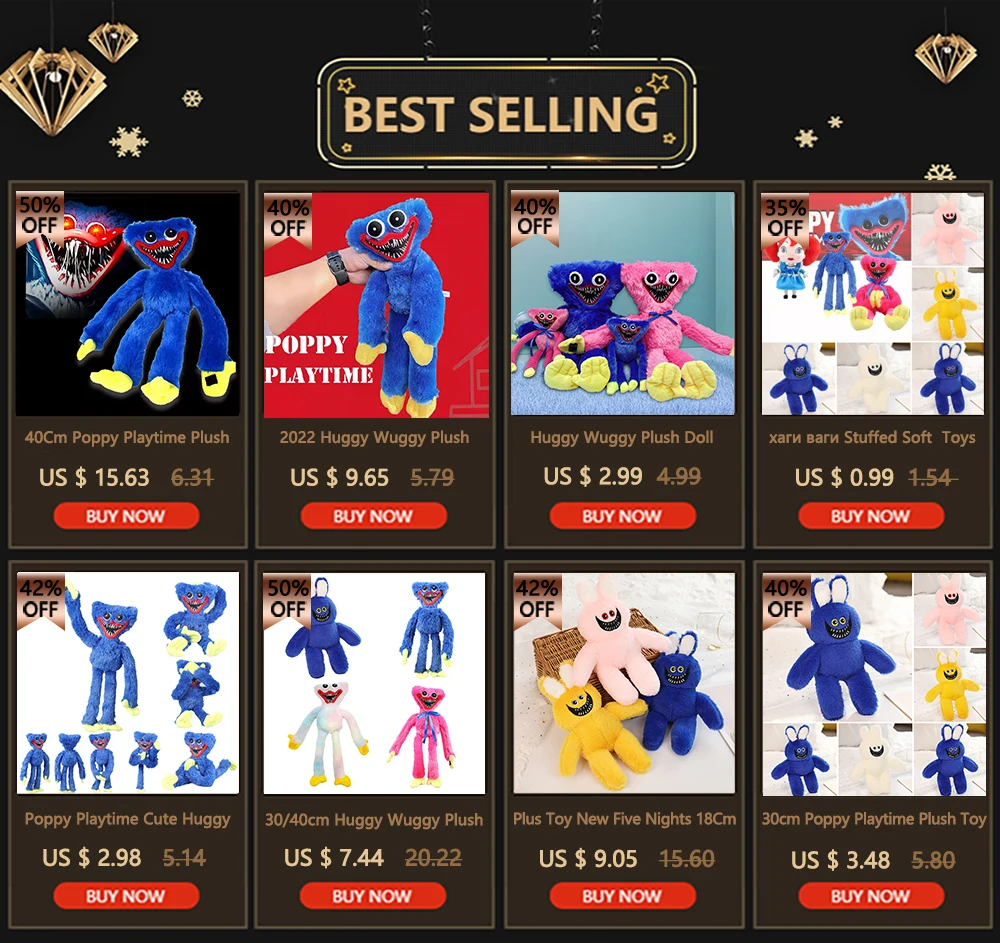1000x943 pixels.
Task: Open the multi-pose blue Huggy collage image
Action: 128,683
